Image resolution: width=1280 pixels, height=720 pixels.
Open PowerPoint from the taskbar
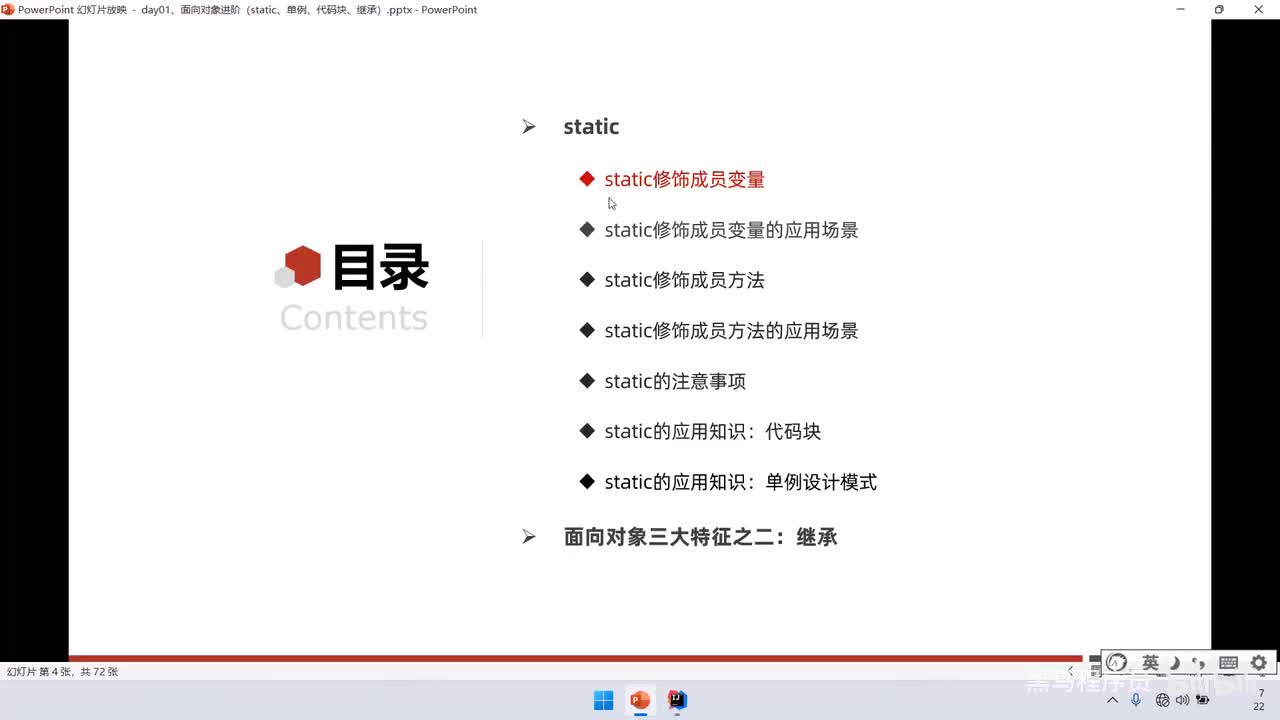point(640,700)
